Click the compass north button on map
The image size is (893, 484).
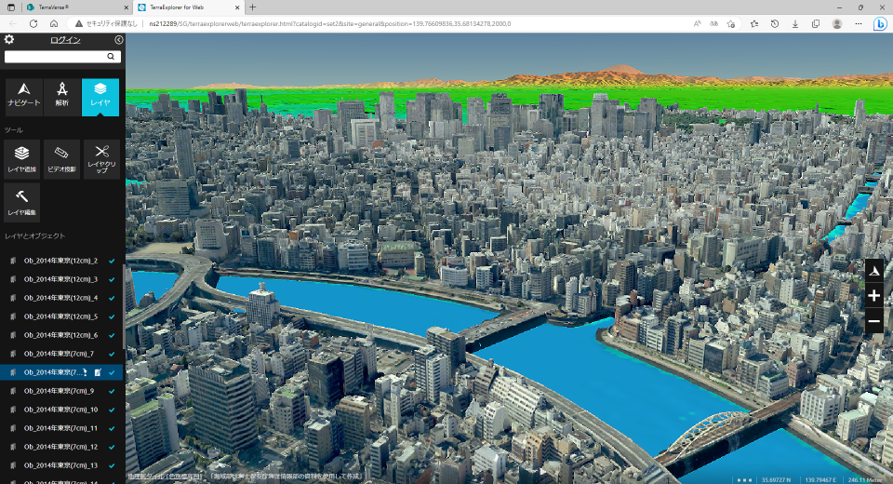[874, 272]
